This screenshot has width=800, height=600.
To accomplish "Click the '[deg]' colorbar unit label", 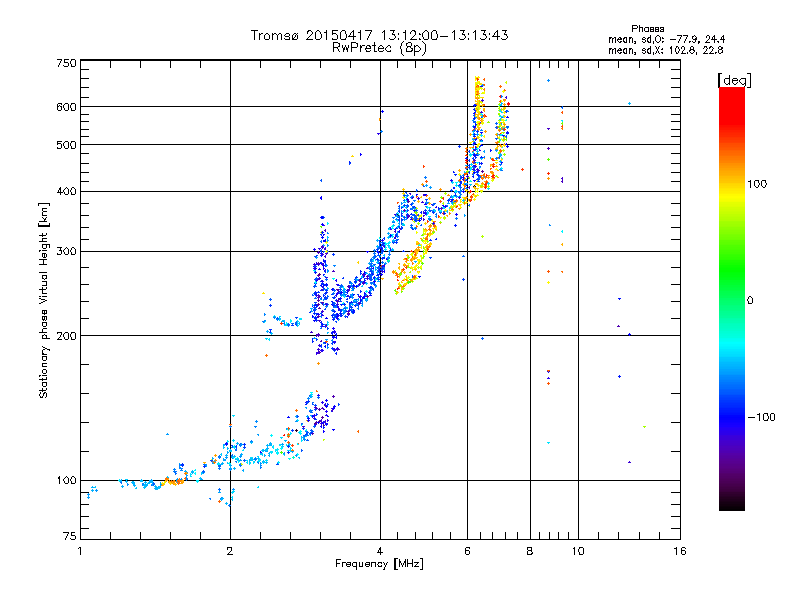I will [734, 81].
